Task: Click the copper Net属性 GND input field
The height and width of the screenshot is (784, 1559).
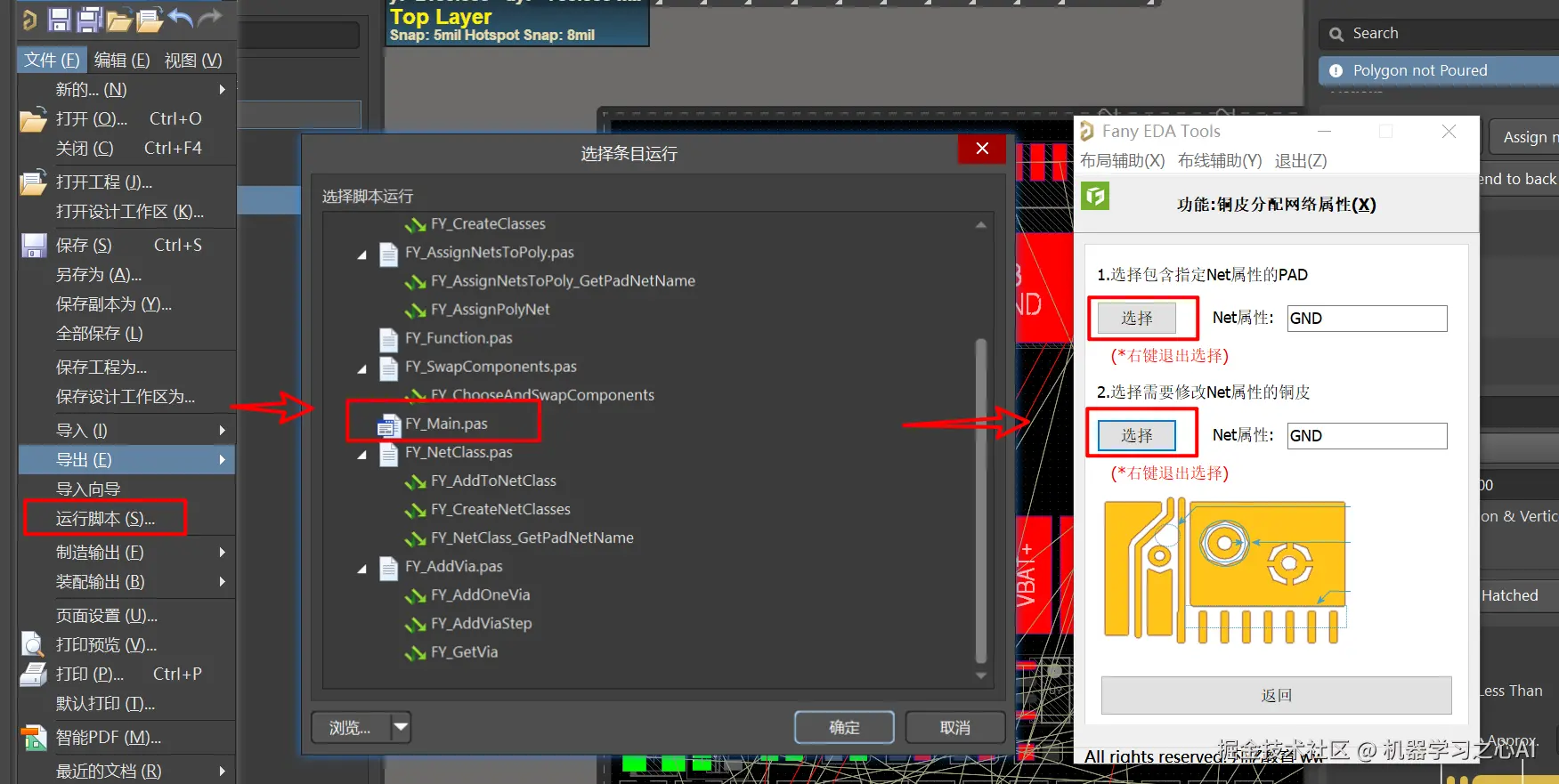Action: [x=1367, y=436]
